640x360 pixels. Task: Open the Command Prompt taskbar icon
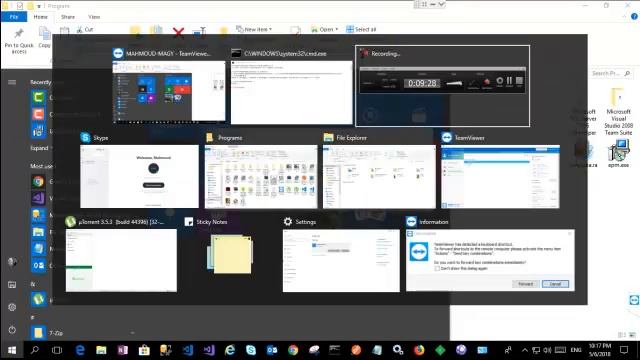(335, 350)
